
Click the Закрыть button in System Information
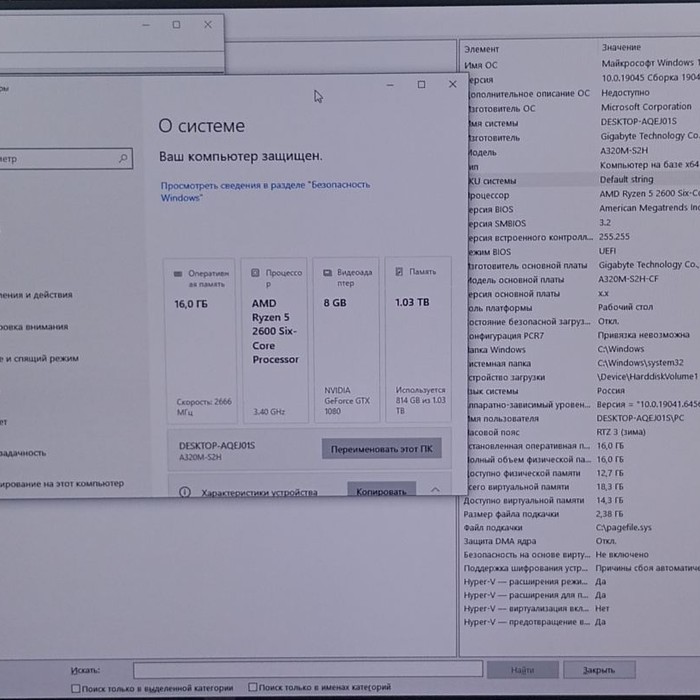click(x=599, y=670)
